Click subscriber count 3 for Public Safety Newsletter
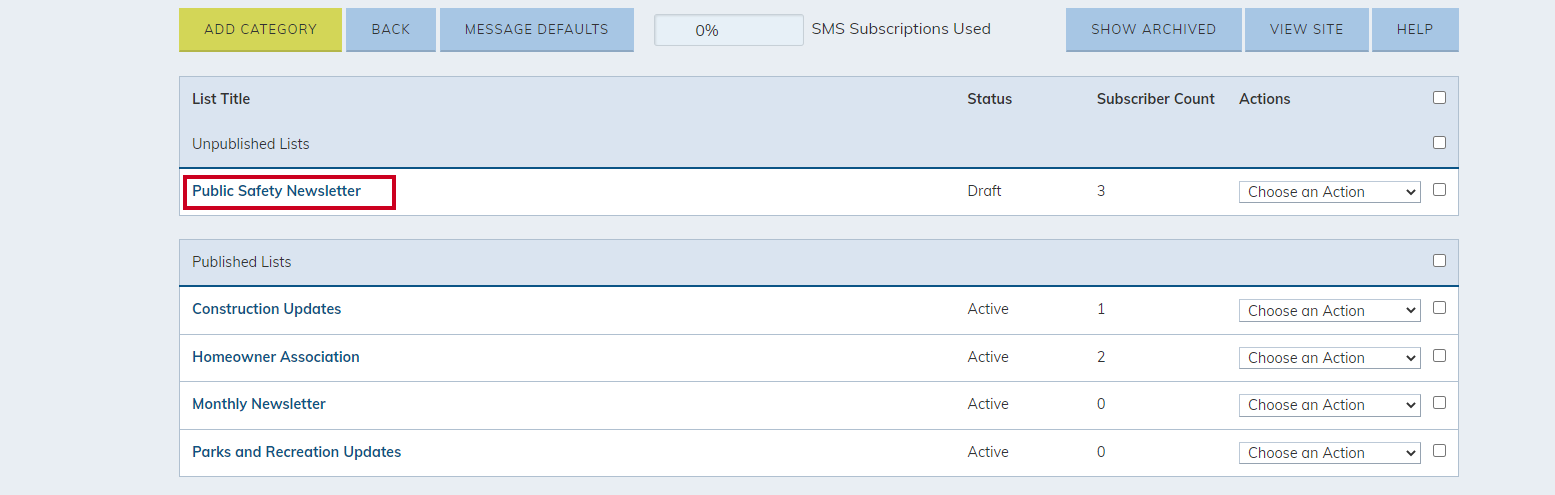Screen dimensions: 1555x495 pos(1101,191)
